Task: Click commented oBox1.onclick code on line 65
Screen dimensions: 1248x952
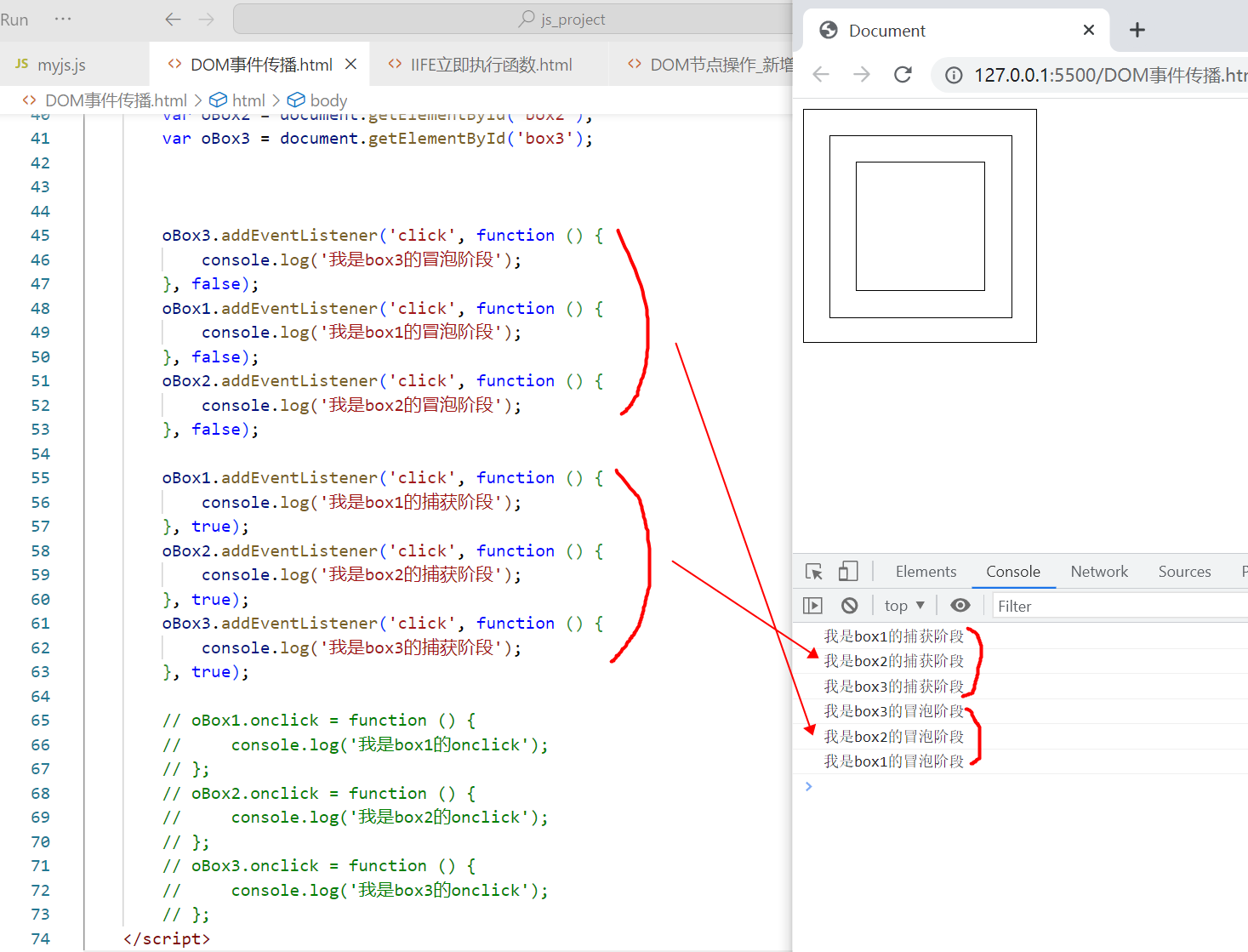Action: tap(319, 721)
